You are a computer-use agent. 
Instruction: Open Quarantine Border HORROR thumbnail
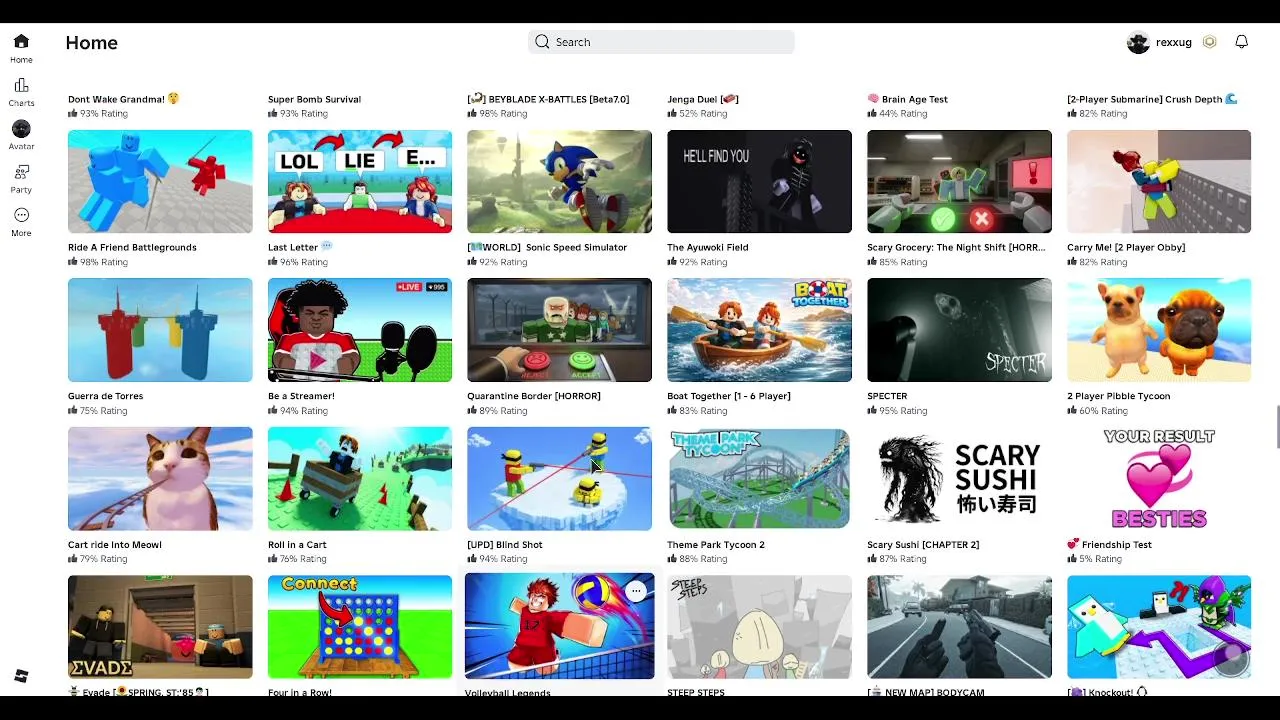[x=559, y=330]
